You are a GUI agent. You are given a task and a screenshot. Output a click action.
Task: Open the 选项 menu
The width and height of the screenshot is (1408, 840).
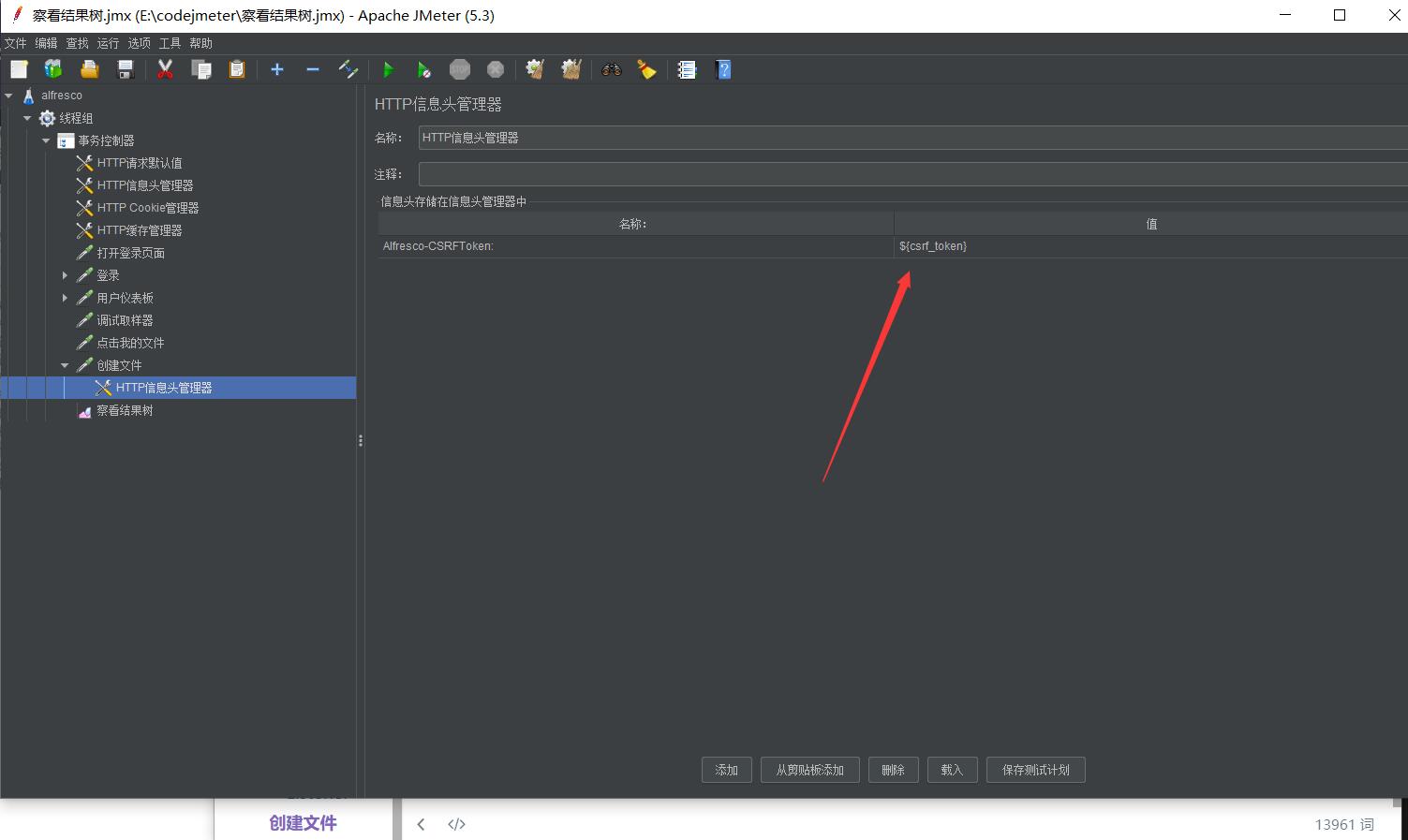(x=140, y=43)
